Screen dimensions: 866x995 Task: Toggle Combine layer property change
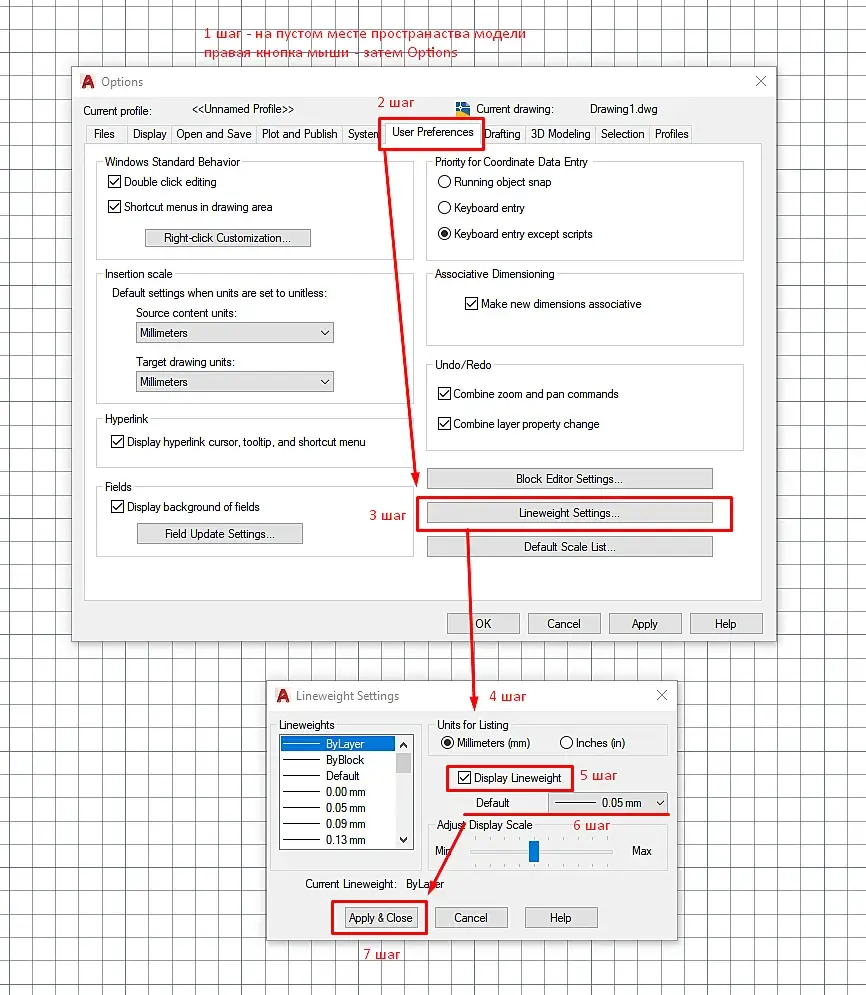(444, 423)
